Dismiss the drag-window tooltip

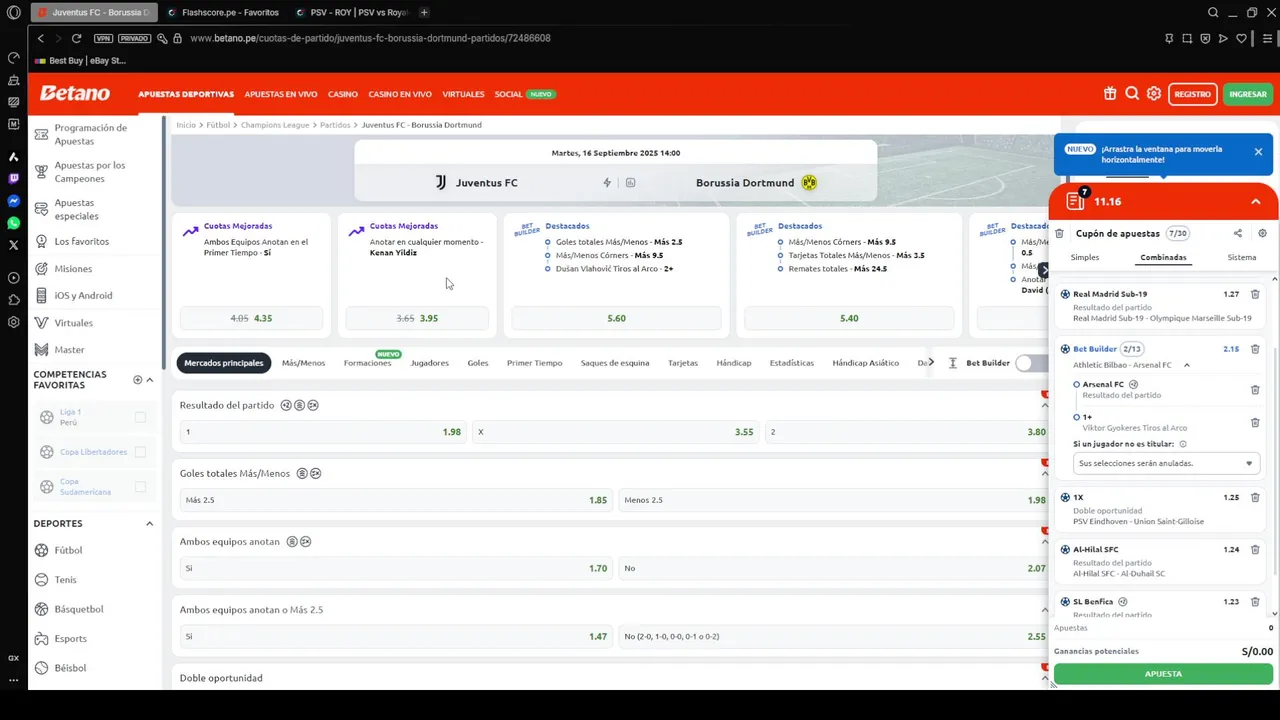click(1258, 152)
